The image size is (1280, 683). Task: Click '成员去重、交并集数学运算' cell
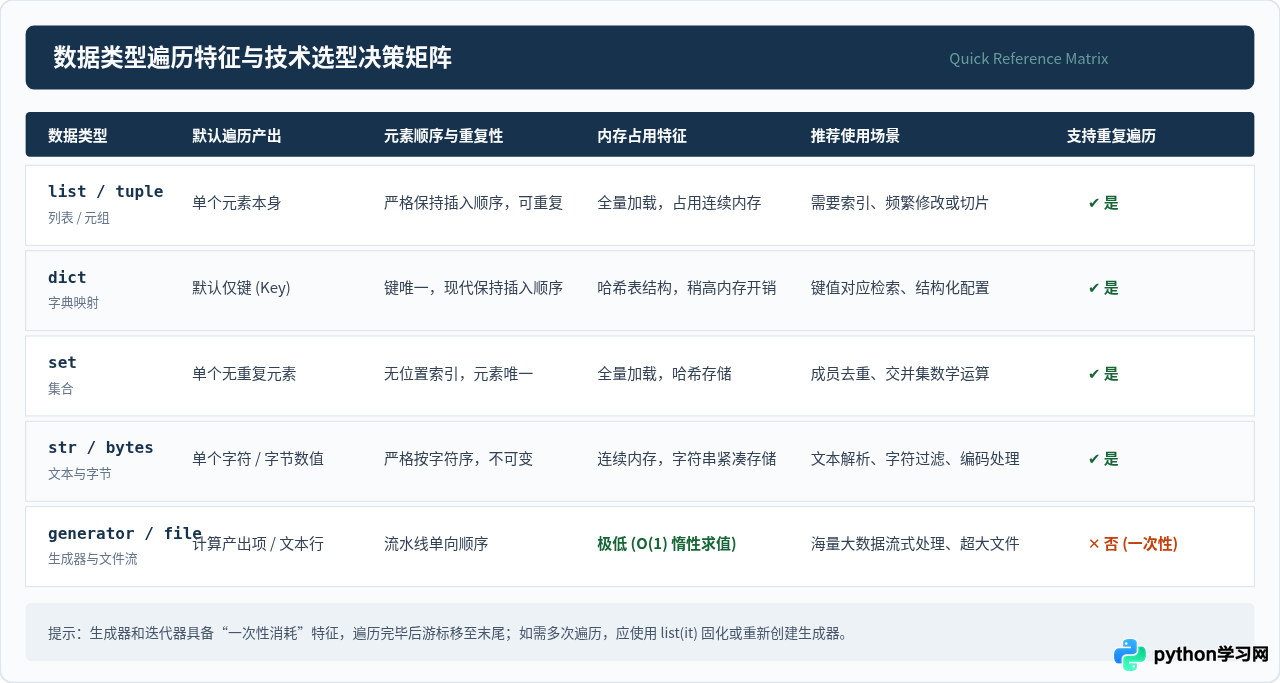point(900,374)
